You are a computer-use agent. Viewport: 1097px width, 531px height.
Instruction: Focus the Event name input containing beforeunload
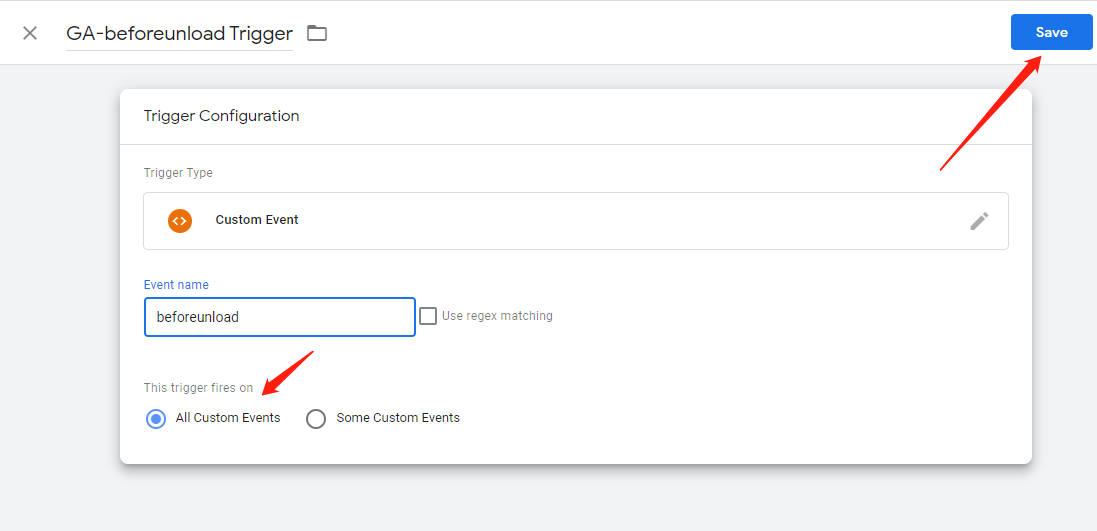coord(280,317)
